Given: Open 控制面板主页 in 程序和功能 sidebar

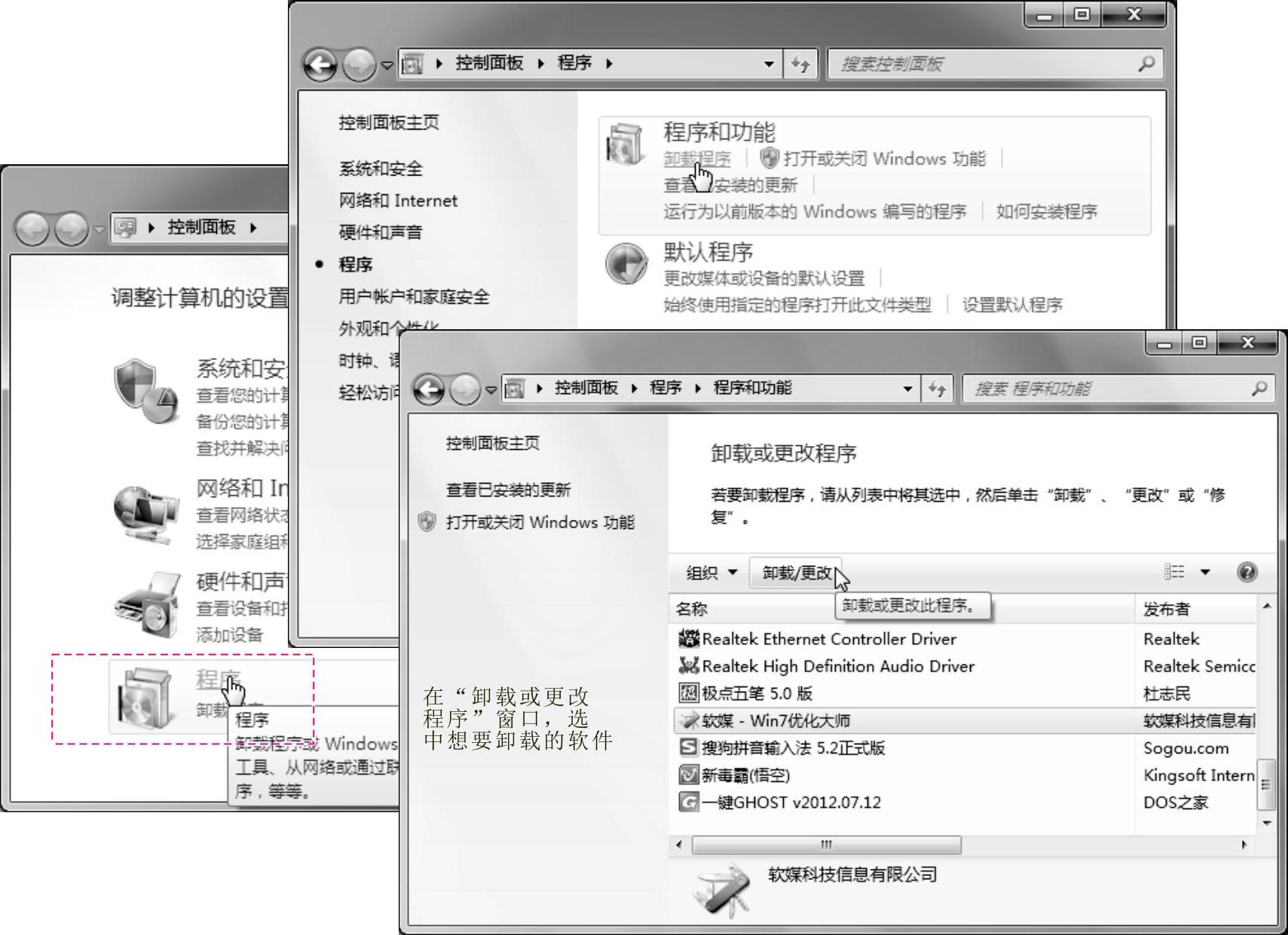Looking at the screenshot, I should pos(493,443).
